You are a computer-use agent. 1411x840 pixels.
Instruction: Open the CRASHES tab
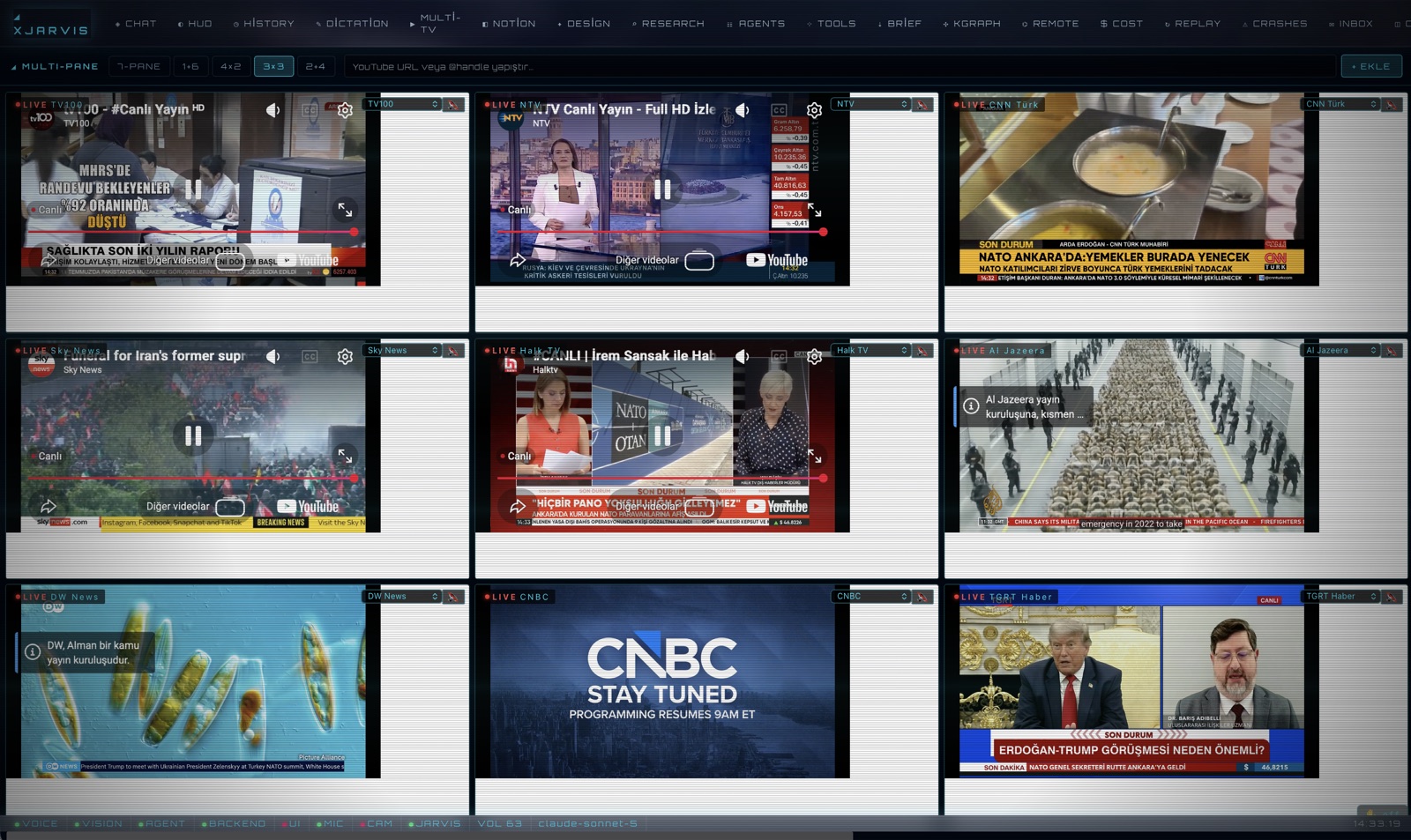point(1275,24)
